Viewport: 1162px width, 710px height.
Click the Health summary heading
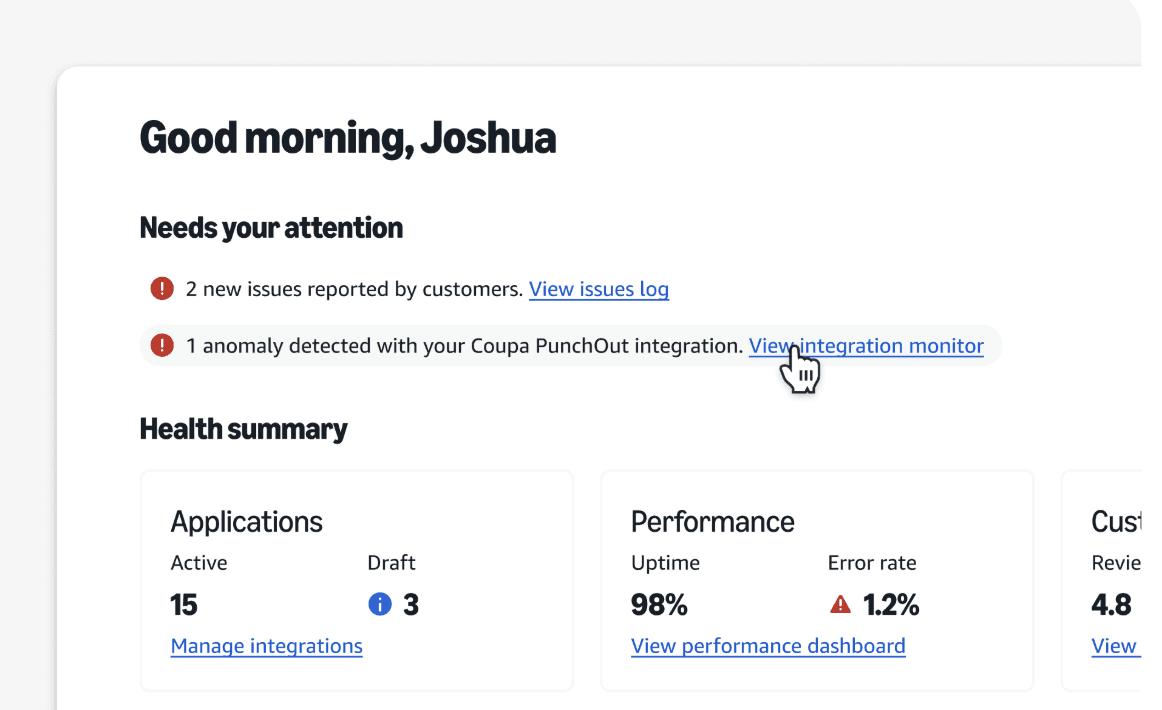click(x=243, y=429)
